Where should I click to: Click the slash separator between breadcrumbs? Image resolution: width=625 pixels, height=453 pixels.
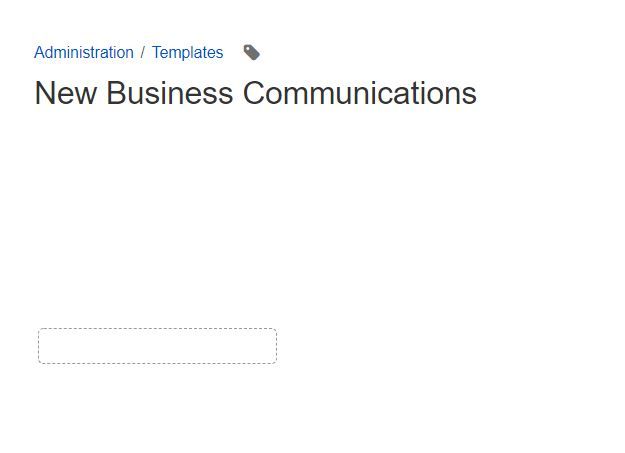coord(143,53)
